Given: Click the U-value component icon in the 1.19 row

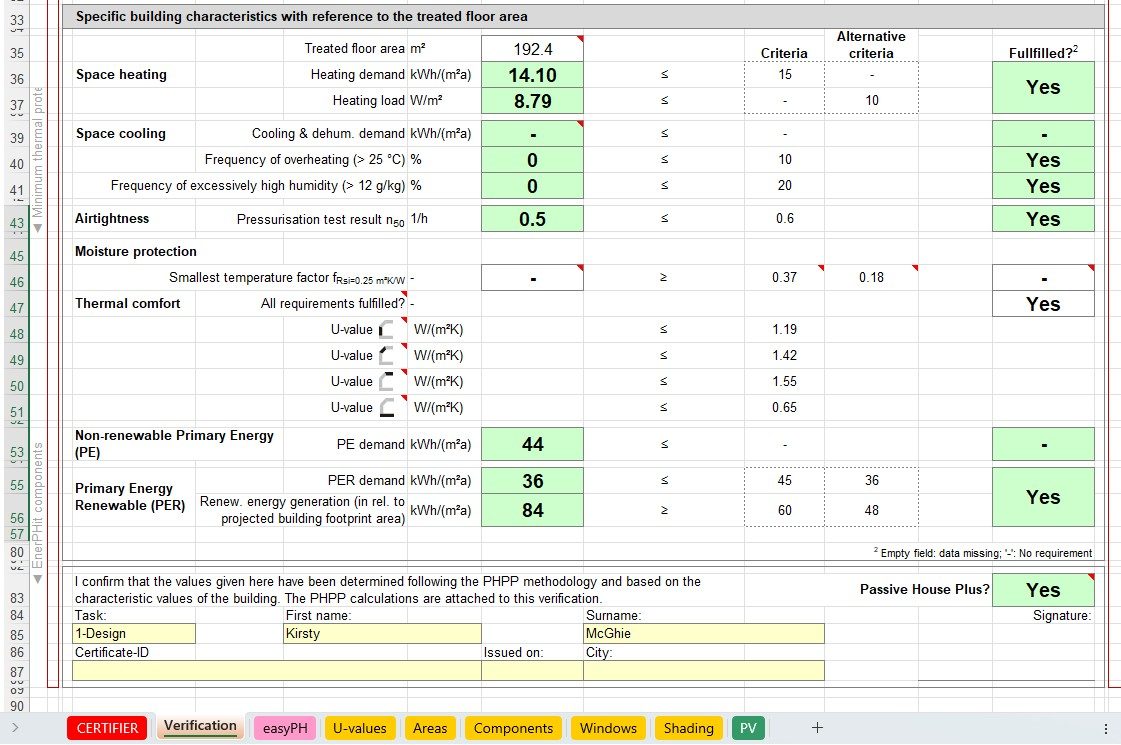Looking at the screenshot, I should (x=386, y=330).
